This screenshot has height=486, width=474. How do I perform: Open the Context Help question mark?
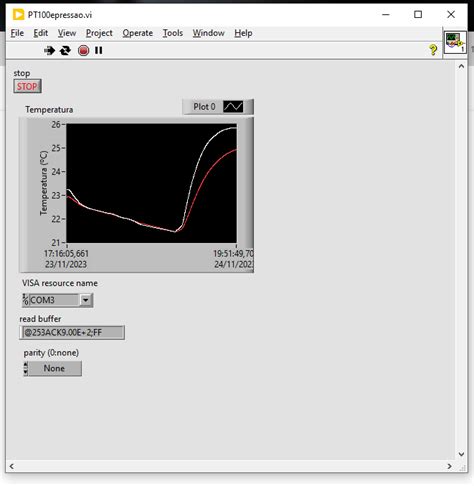click(433, 50)
